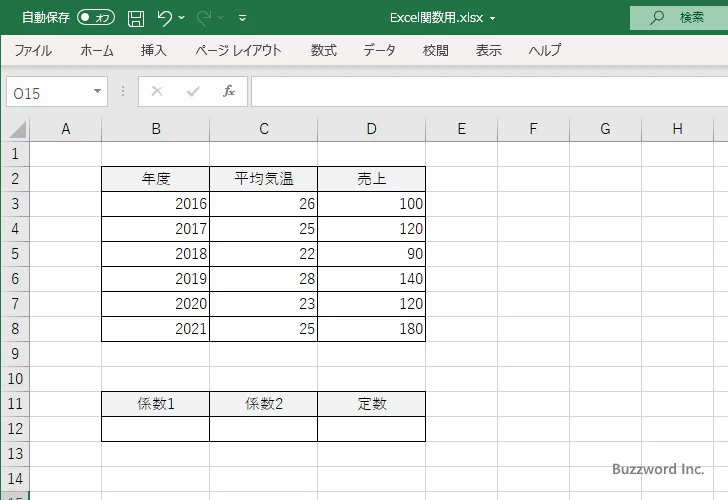Select row 14 header
Viewport: 728px width, 500px height.
tap(15, 479)
